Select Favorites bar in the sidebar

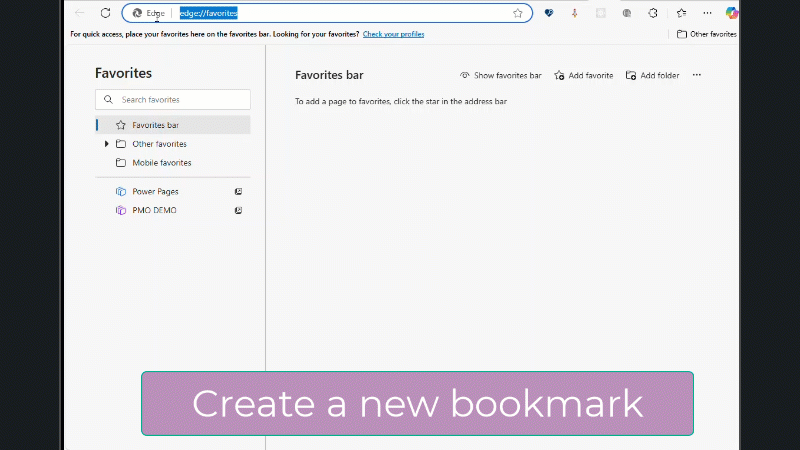(x=173, y=125)
